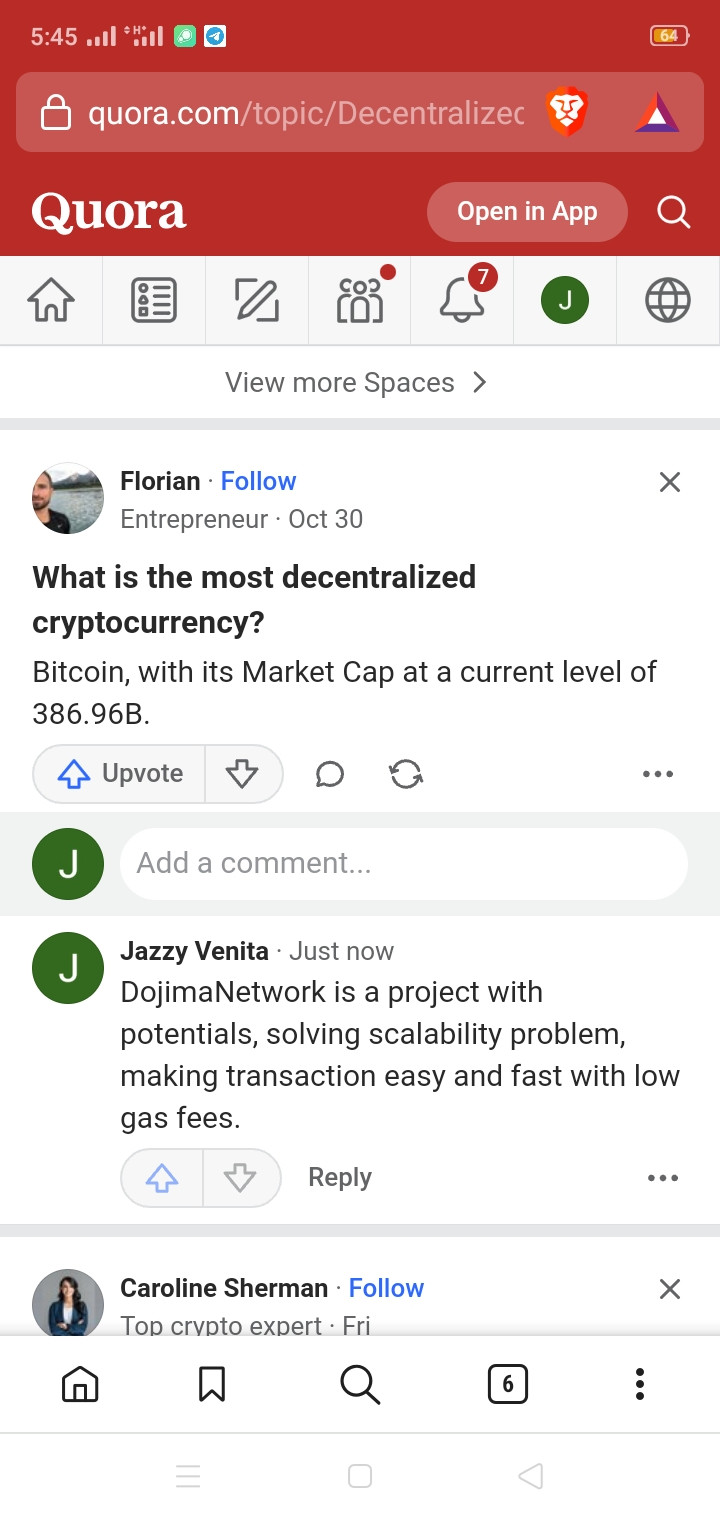Open the Answer (write) tab

click(257, 300)
